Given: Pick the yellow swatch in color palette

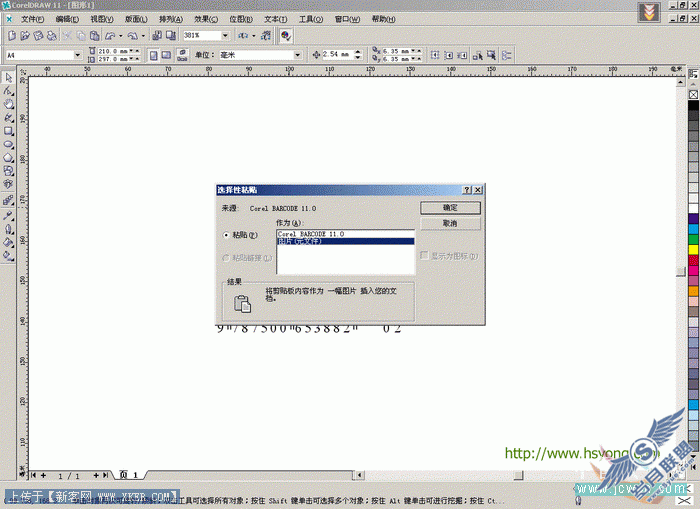Looking at the screenshot, I should point(693,250).
